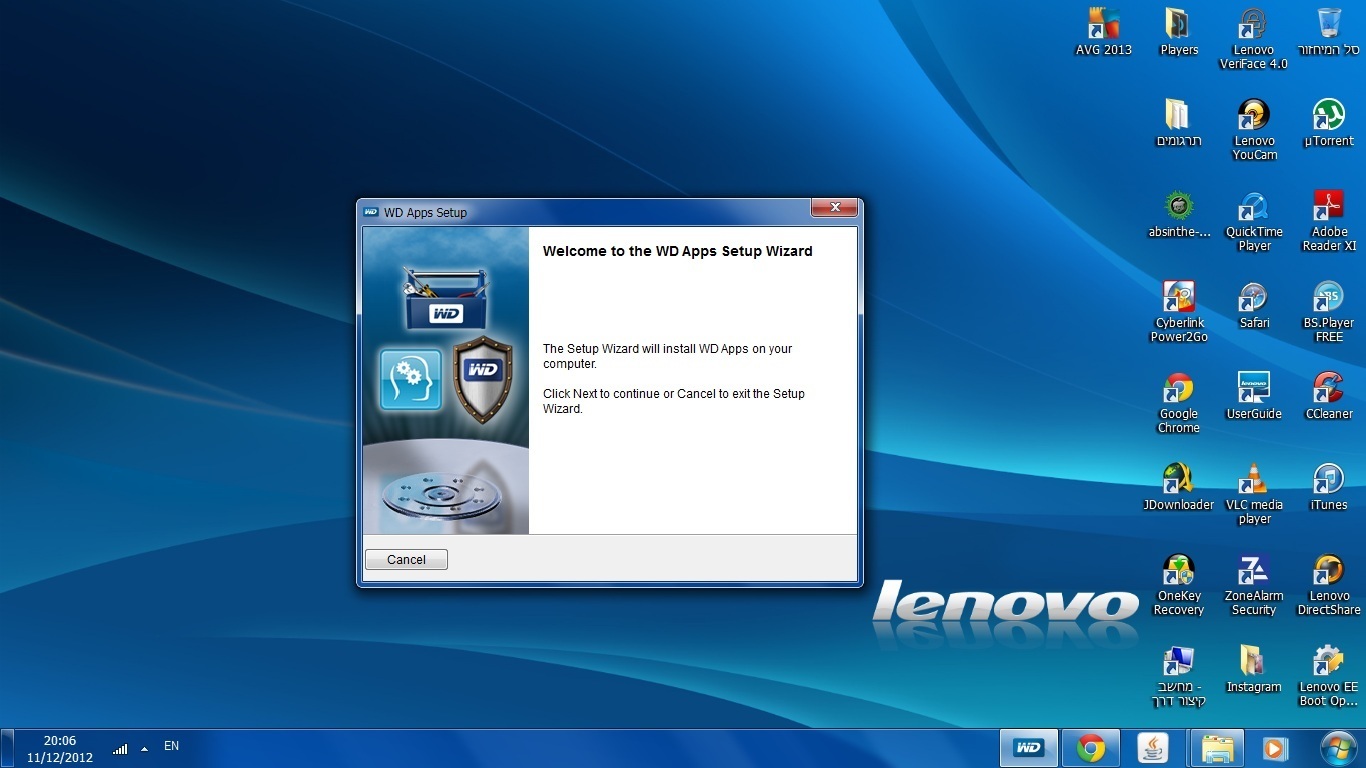Launch Lenovo YouCam shortcut

(x=1254, y=130)
